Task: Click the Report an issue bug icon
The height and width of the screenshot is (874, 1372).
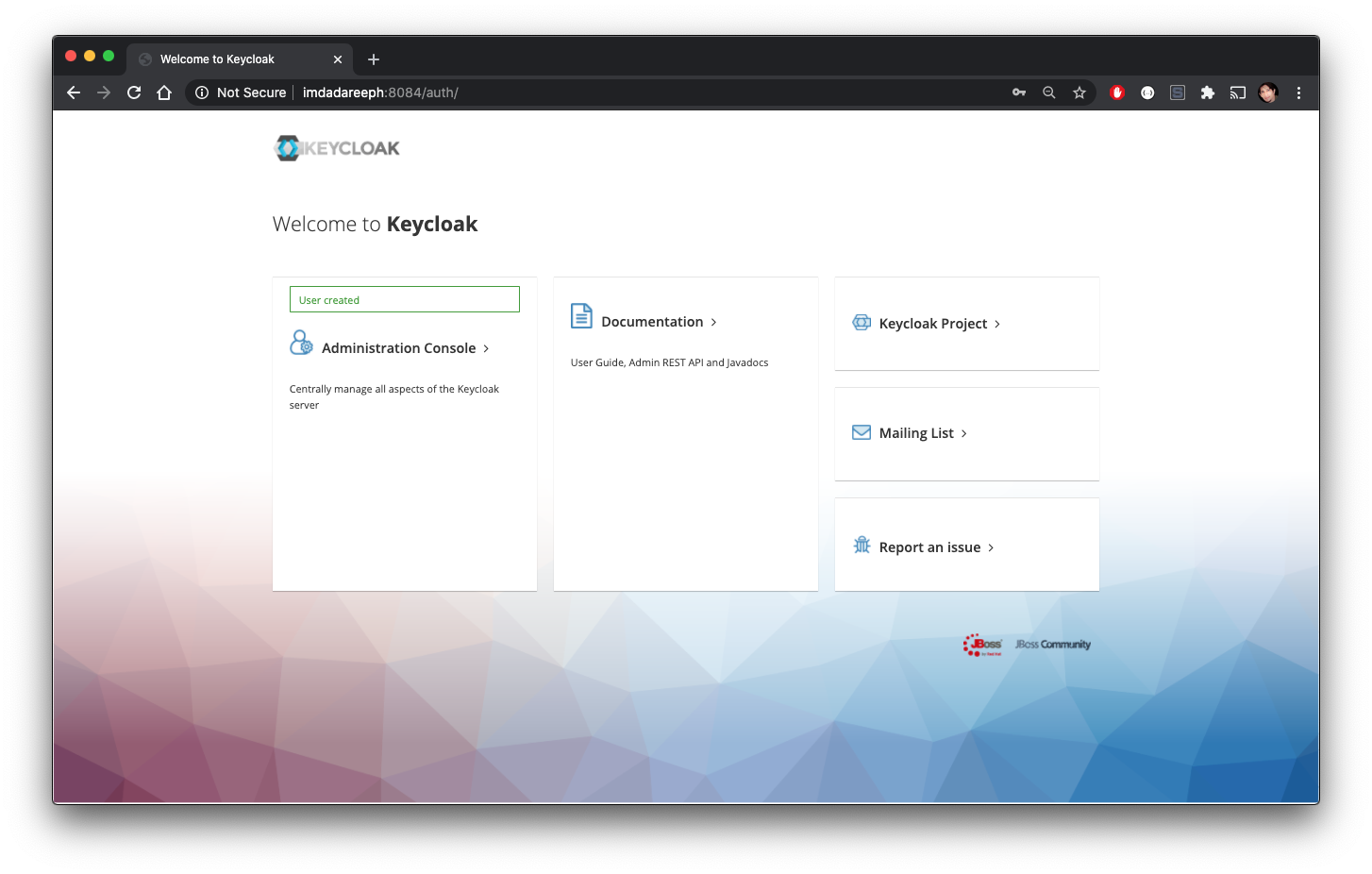Action: coord(862,546)
